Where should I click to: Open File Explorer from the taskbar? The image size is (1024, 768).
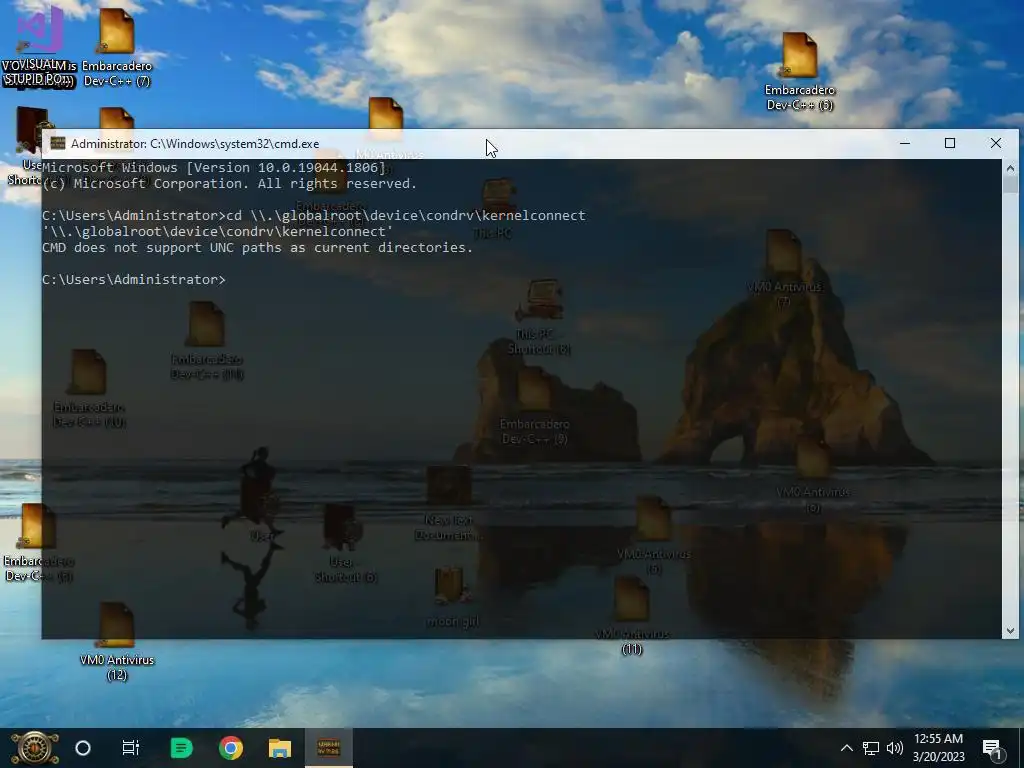click(280, 748)
